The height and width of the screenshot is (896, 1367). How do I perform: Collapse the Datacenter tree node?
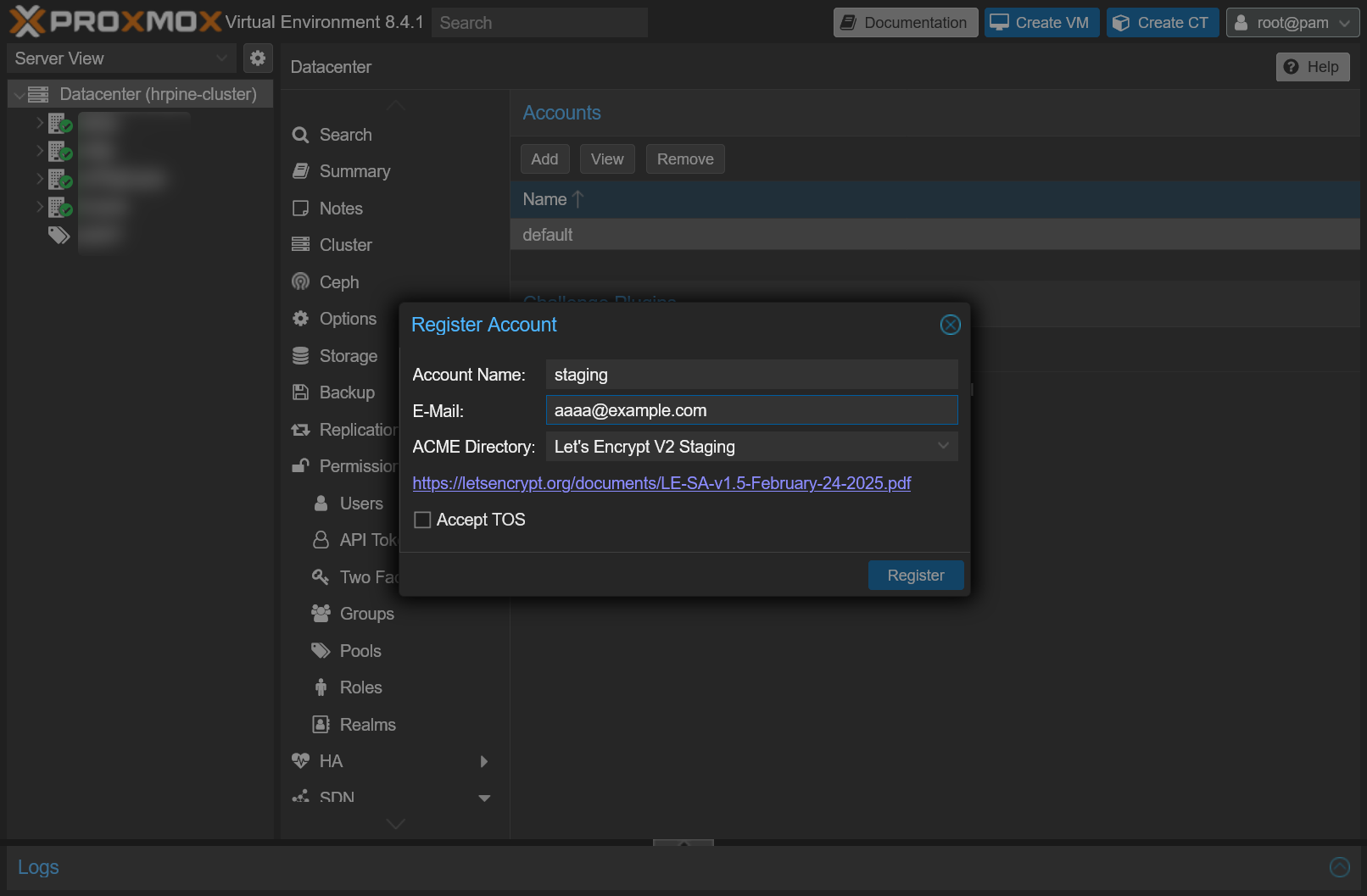pos(20,95)
